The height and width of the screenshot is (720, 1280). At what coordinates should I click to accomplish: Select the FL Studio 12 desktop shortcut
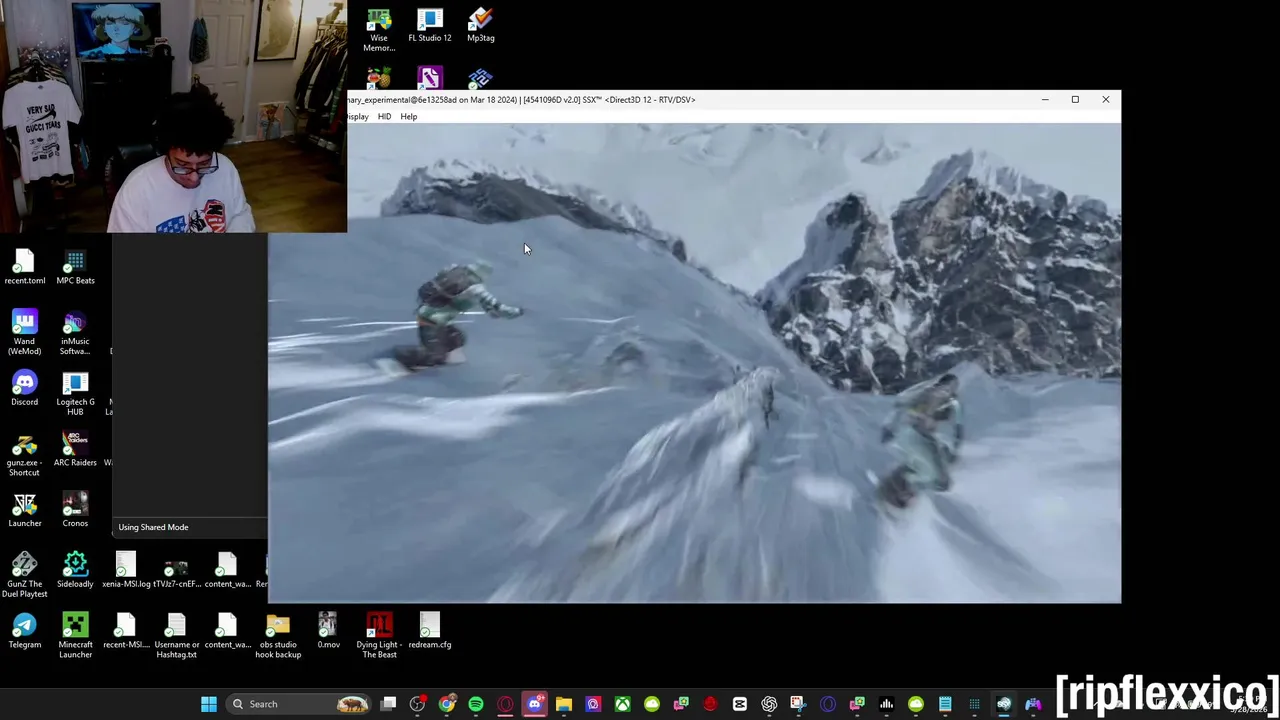pyautogui.click(x=430, y=27)
